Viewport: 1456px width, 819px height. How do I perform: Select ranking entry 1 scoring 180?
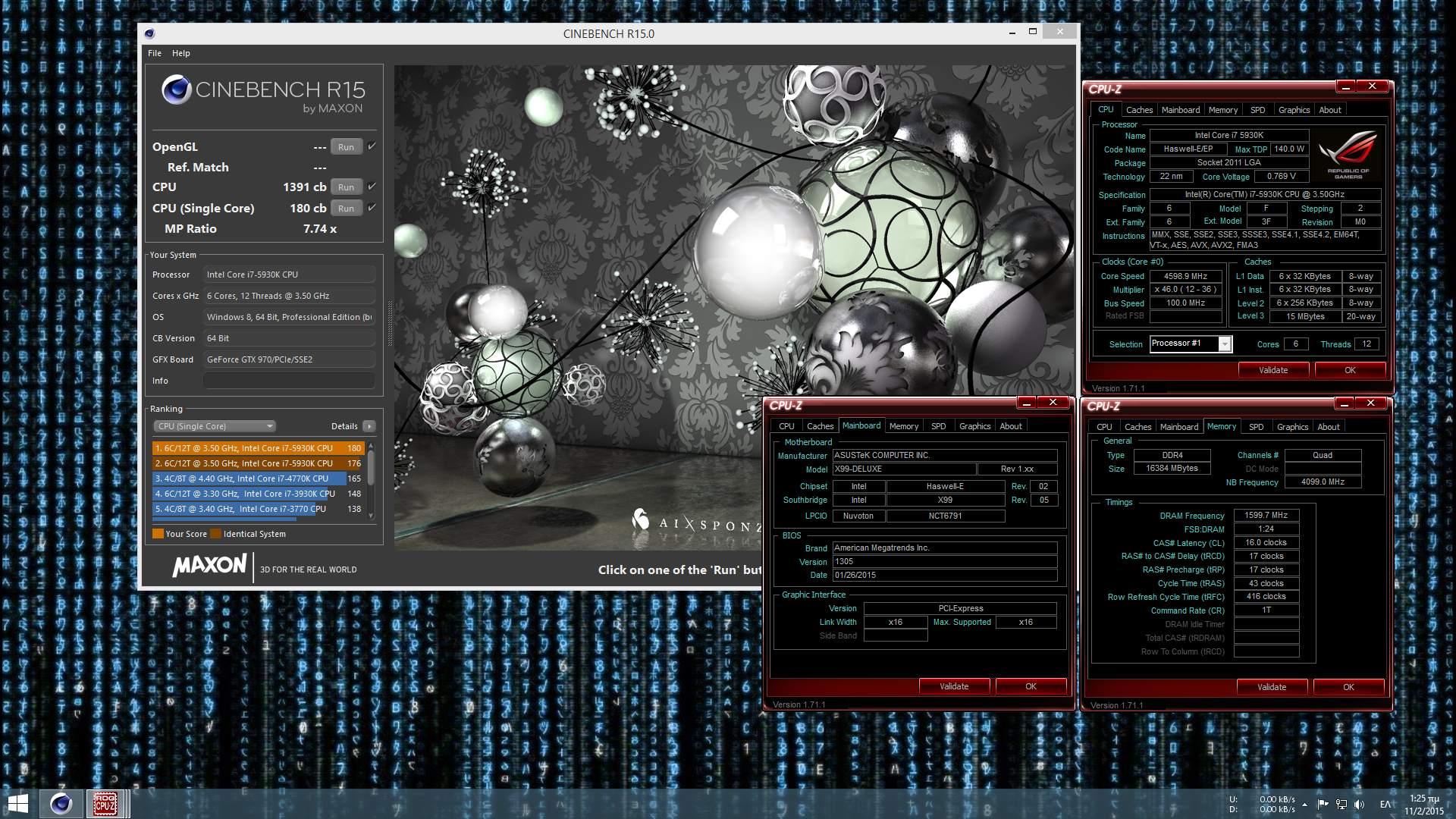pyautogui.click(x=259, y=448)
